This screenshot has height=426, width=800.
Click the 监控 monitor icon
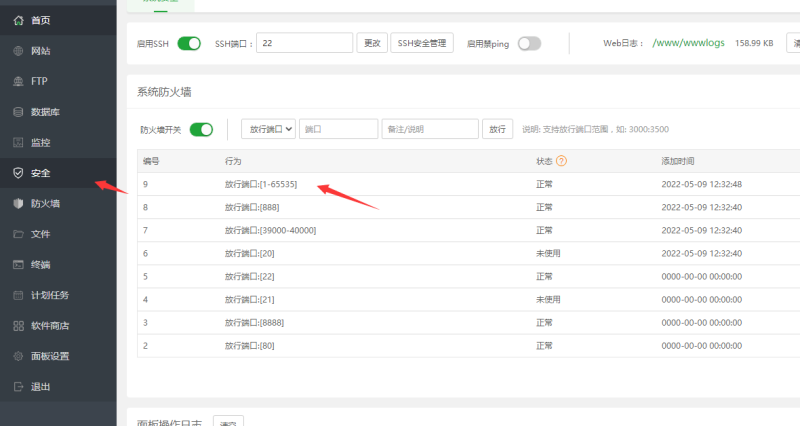point(17,143)
